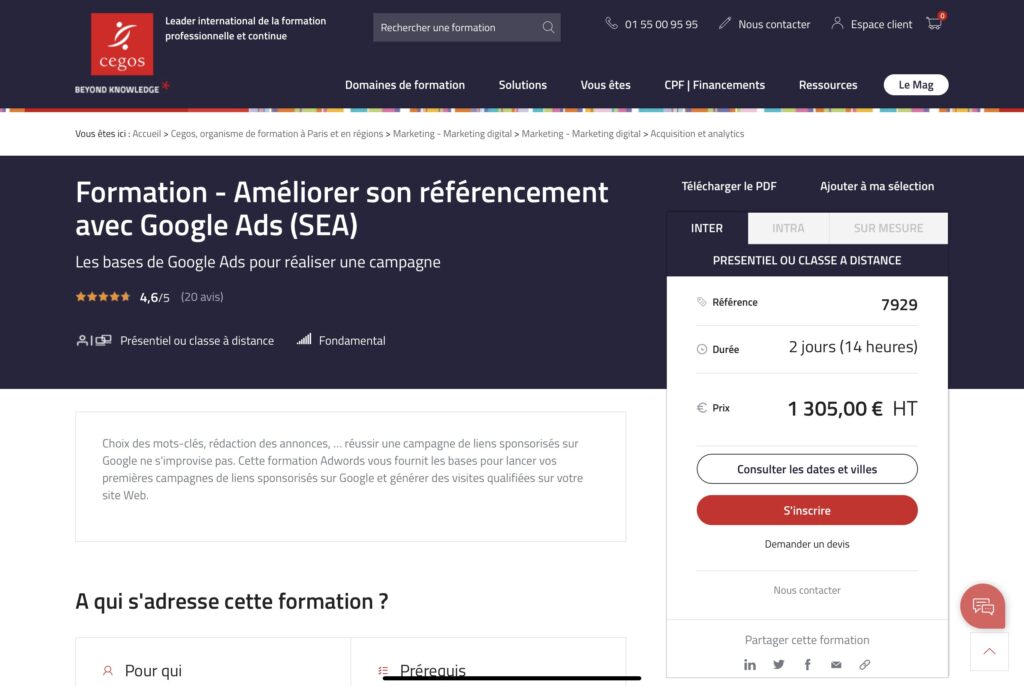Click Télécharger le PDF

[x=729, y=186]
